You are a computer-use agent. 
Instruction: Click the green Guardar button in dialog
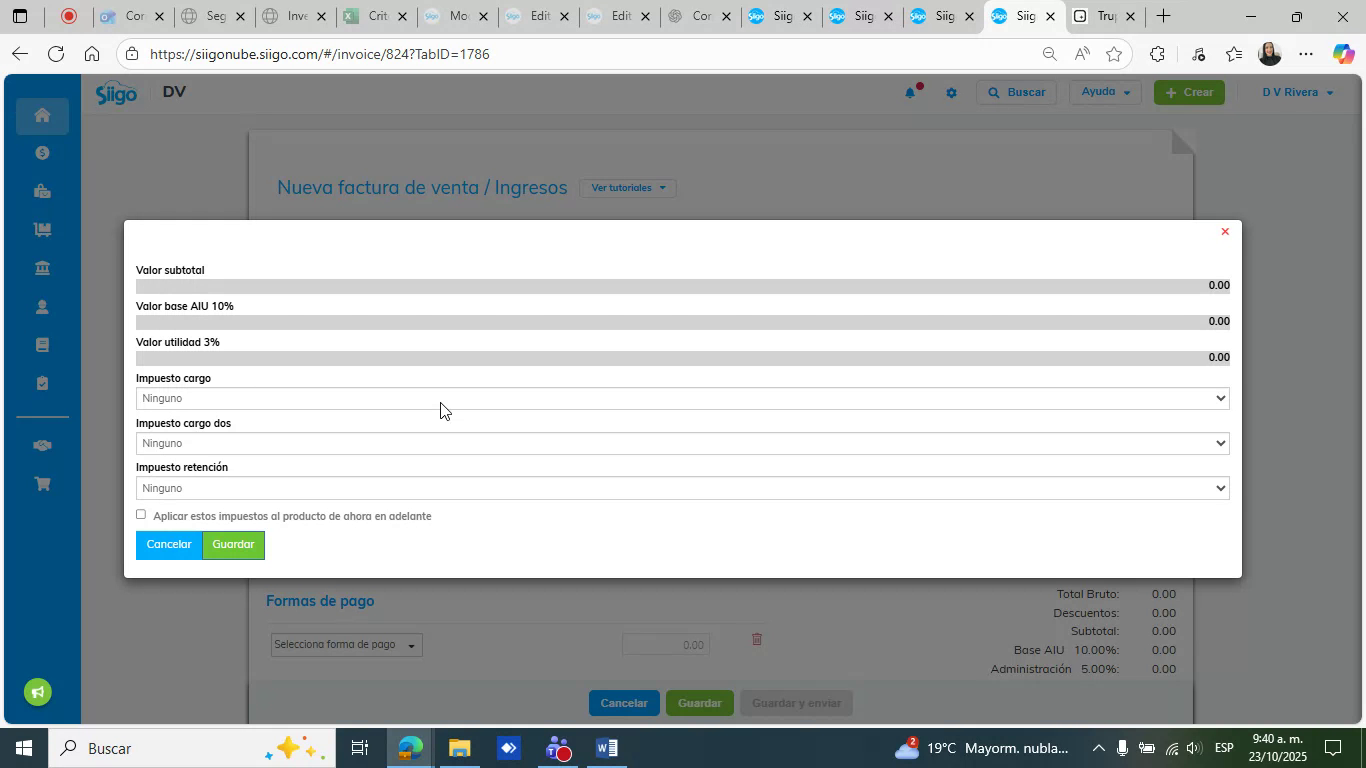pos(233,545)
